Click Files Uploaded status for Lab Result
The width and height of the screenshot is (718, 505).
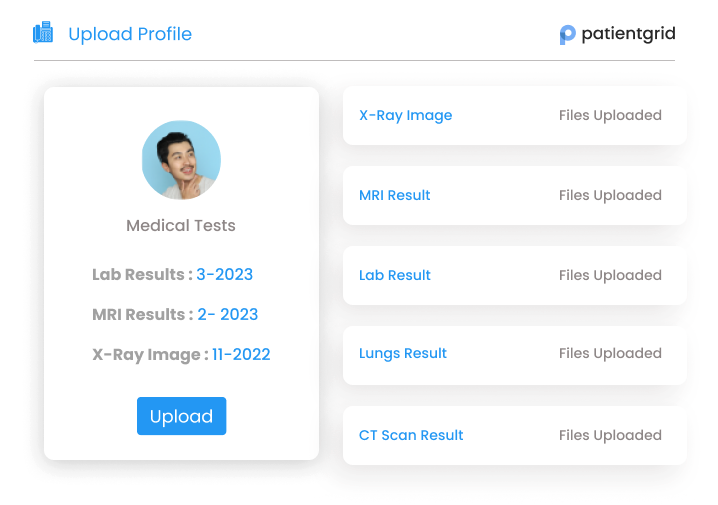[610, 276]
